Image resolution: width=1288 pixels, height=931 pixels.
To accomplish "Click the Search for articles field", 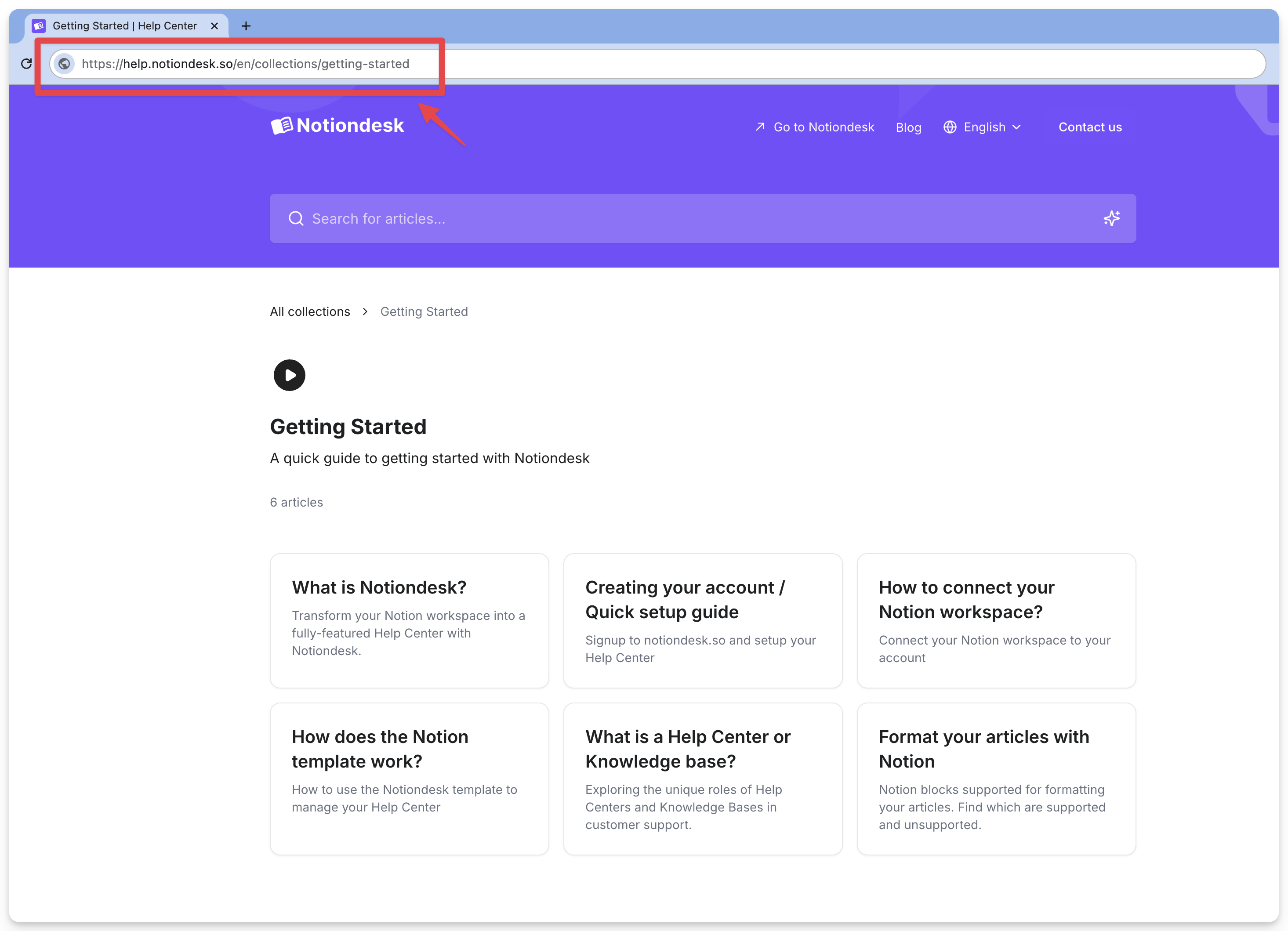I will pos(703,218).
